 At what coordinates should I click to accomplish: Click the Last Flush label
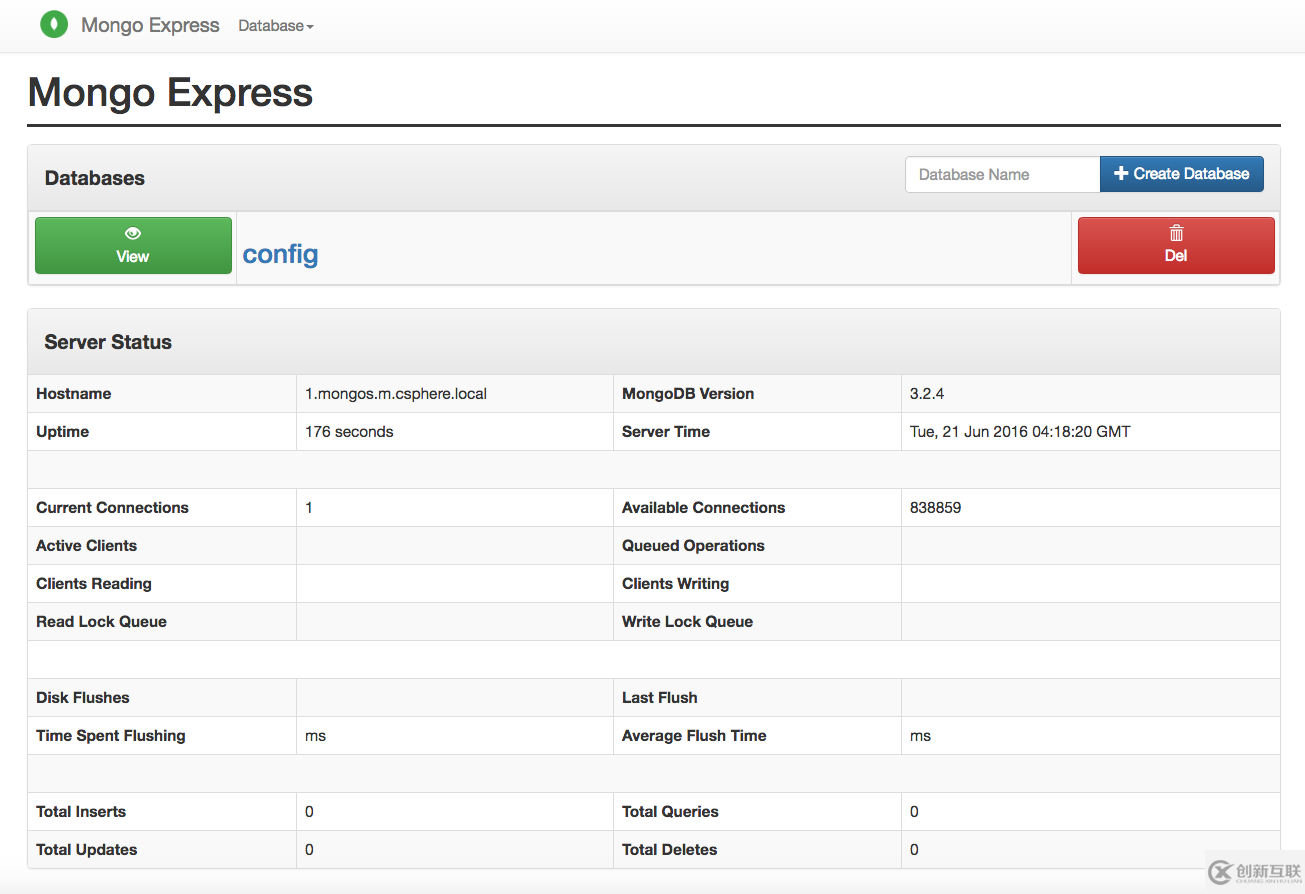660,698
